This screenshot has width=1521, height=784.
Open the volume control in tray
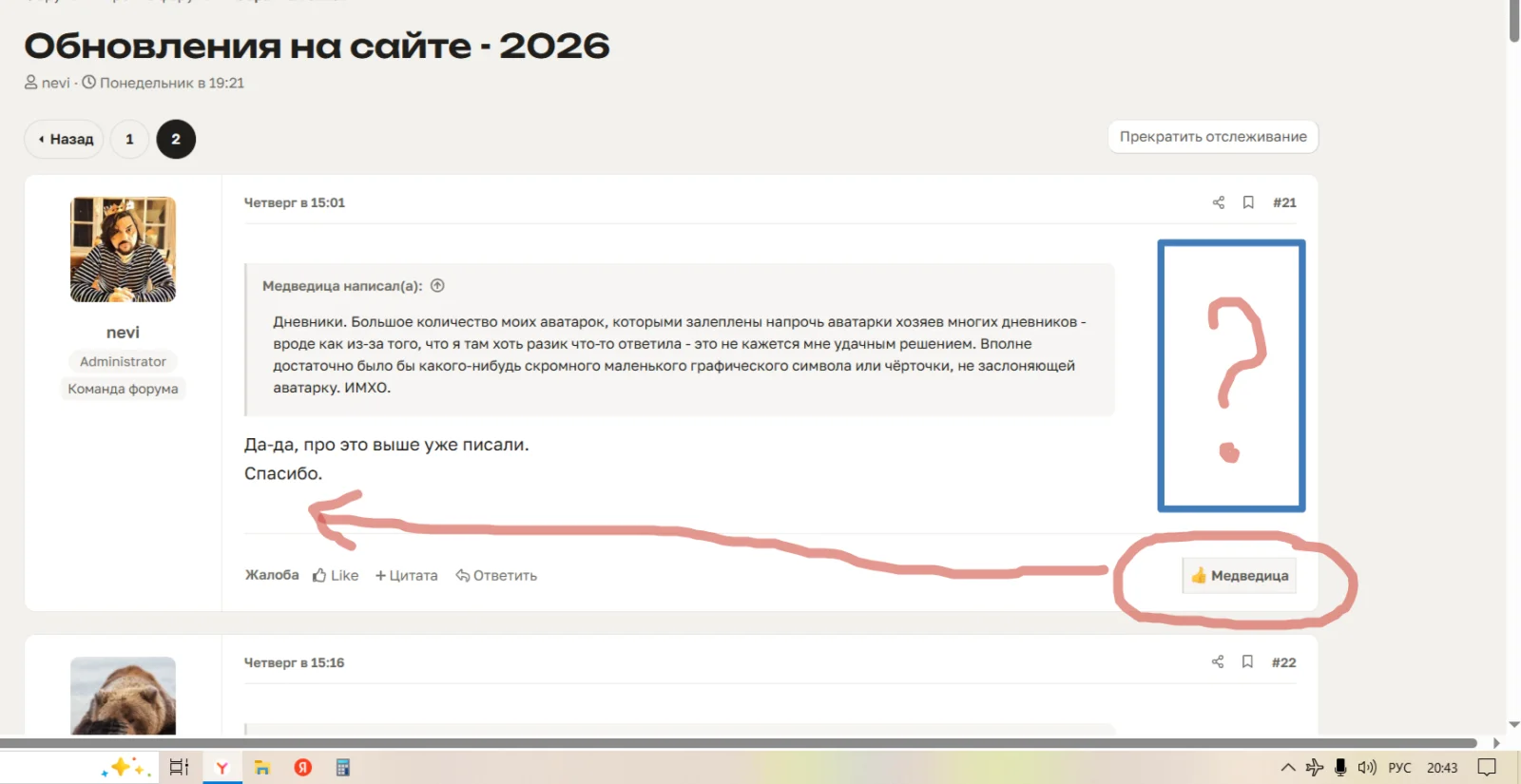click(1367, 768)
